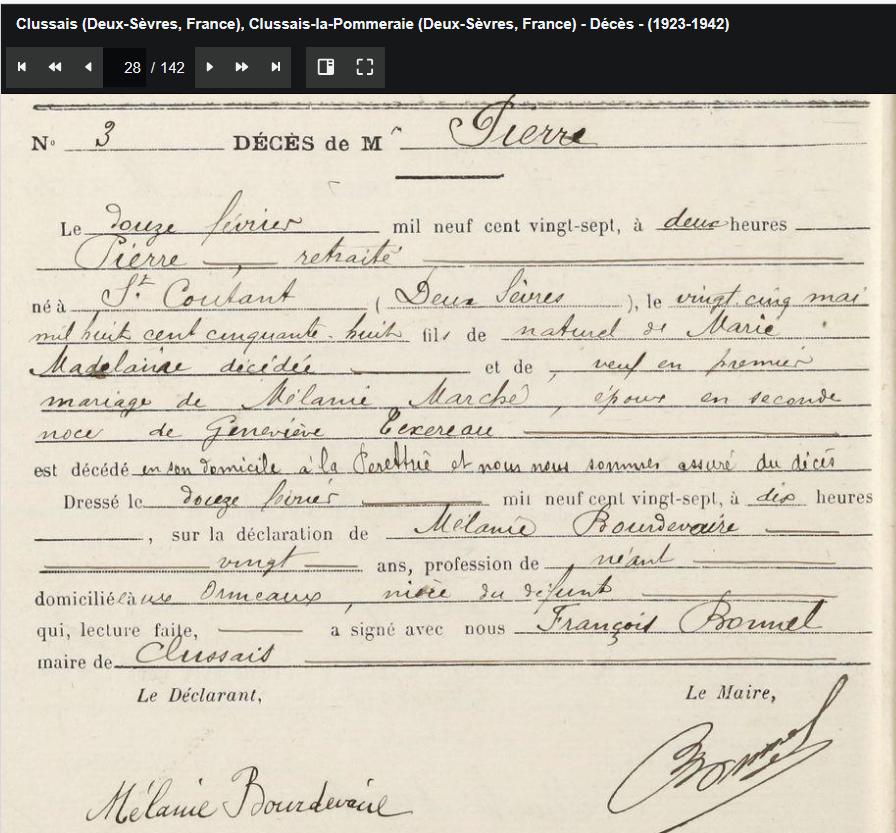Viewport: 896px width, 833px height.
Task: Skip back several pages with double-left arrows
Action: point(55,67)
